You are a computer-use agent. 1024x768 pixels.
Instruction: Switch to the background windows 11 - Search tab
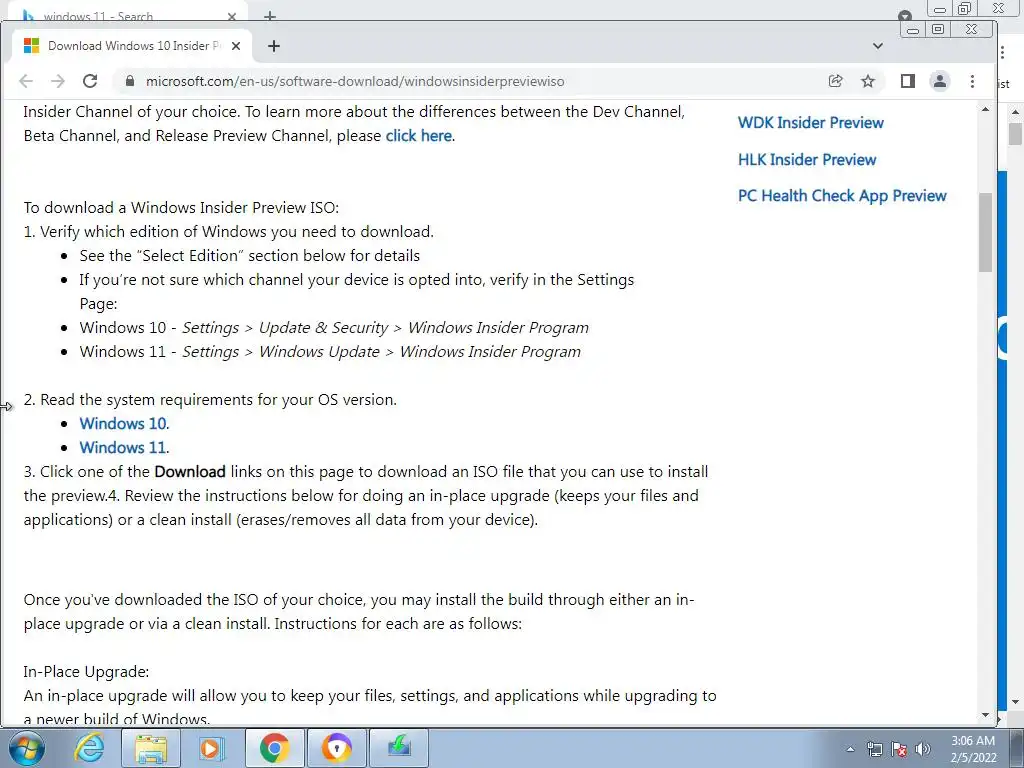point(98,16)
